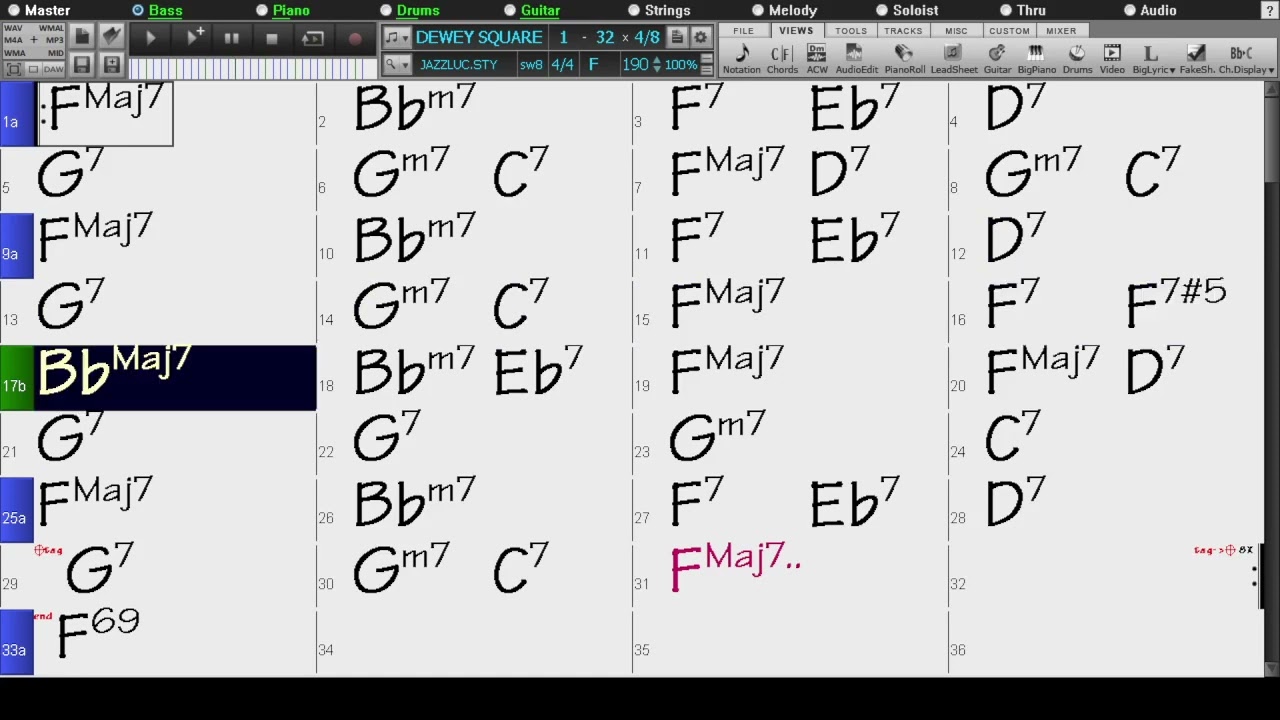Select the Guitar track radio button
Image resolution: width=1280 pixels, height=720 pixels.
tap(510, 10)
